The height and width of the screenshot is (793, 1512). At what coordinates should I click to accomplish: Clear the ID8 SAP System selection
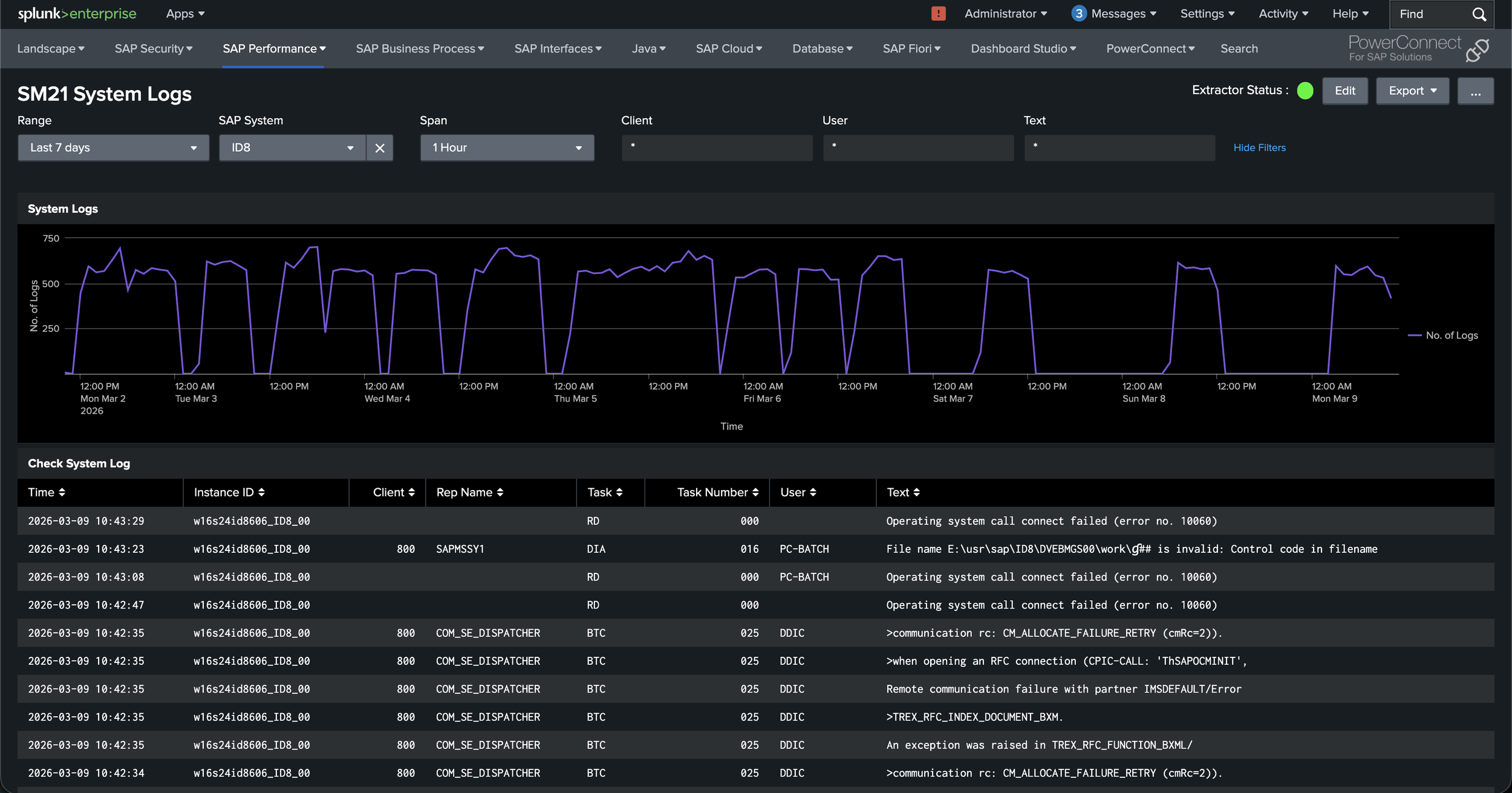(x=379, y=148)
